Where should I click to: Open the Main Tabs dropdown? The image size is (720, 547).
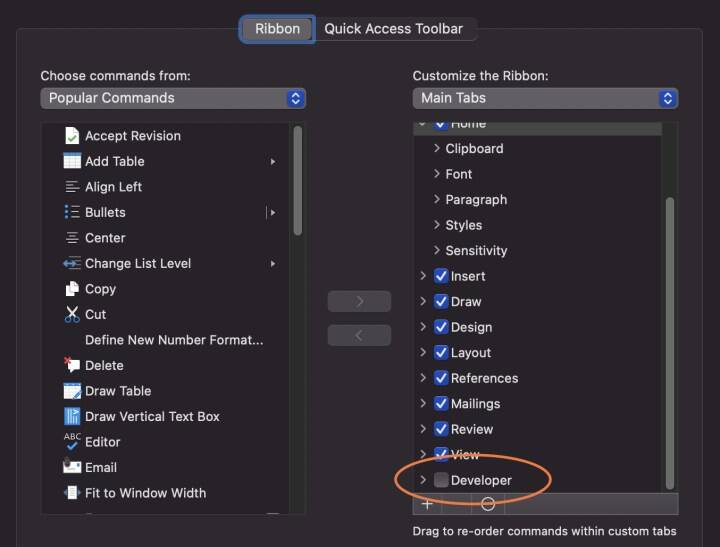[x=545, y=98]
